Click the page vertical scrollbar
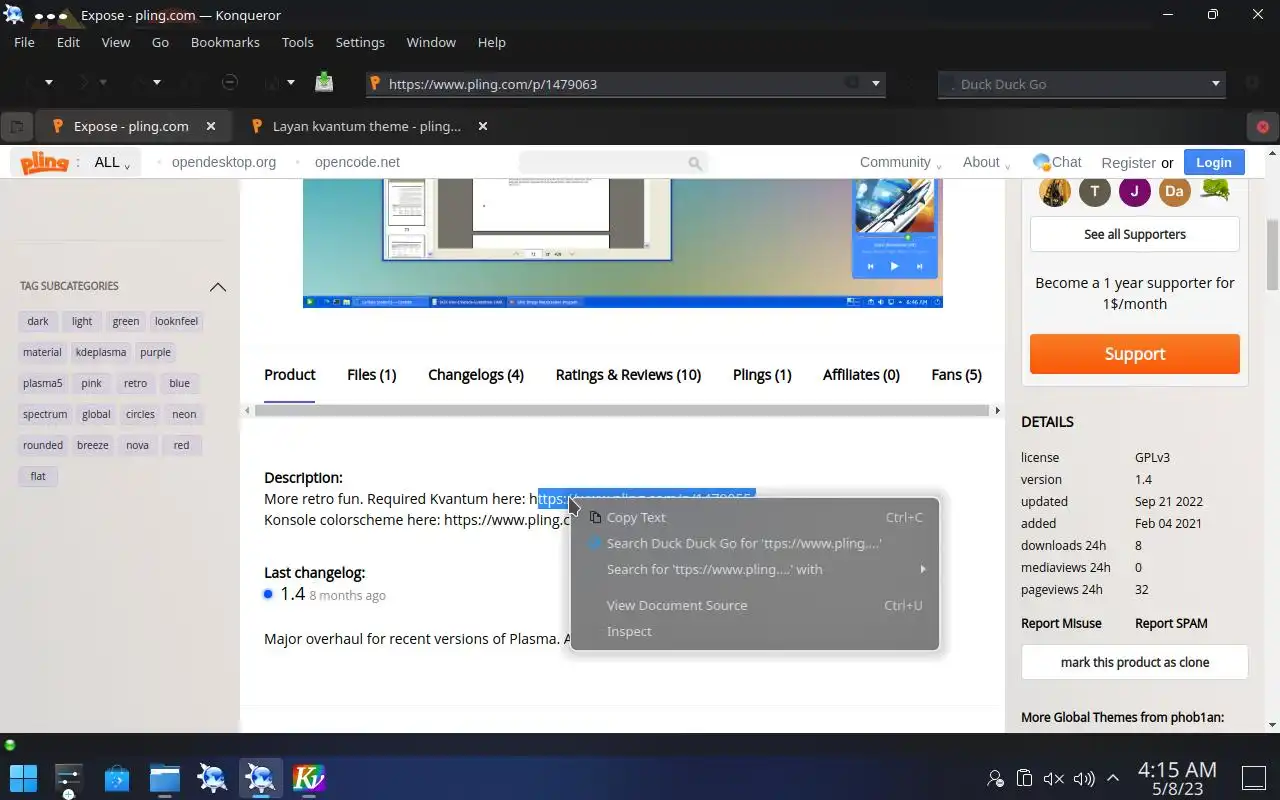 click(1272, 255)
